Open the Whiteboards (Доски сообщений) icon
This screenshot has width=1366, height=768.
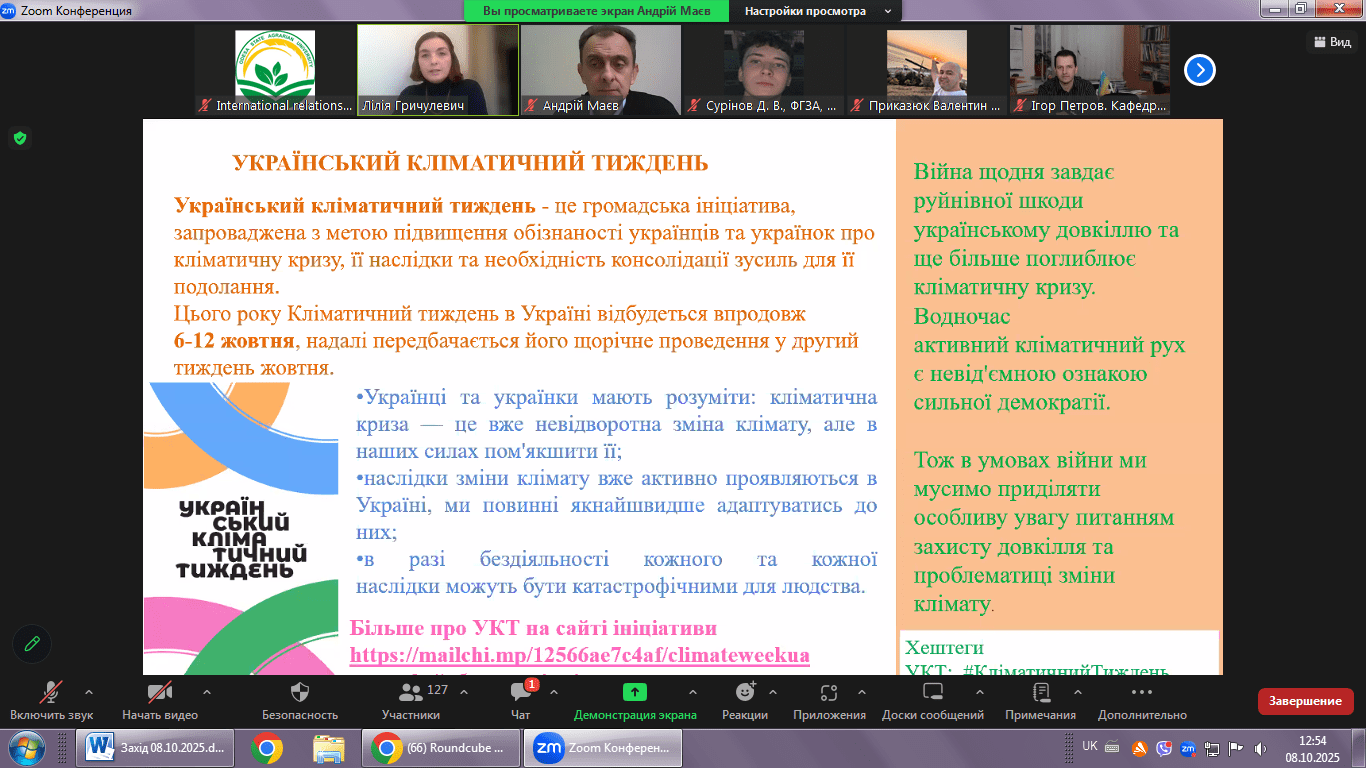click(x=932, y=692)
